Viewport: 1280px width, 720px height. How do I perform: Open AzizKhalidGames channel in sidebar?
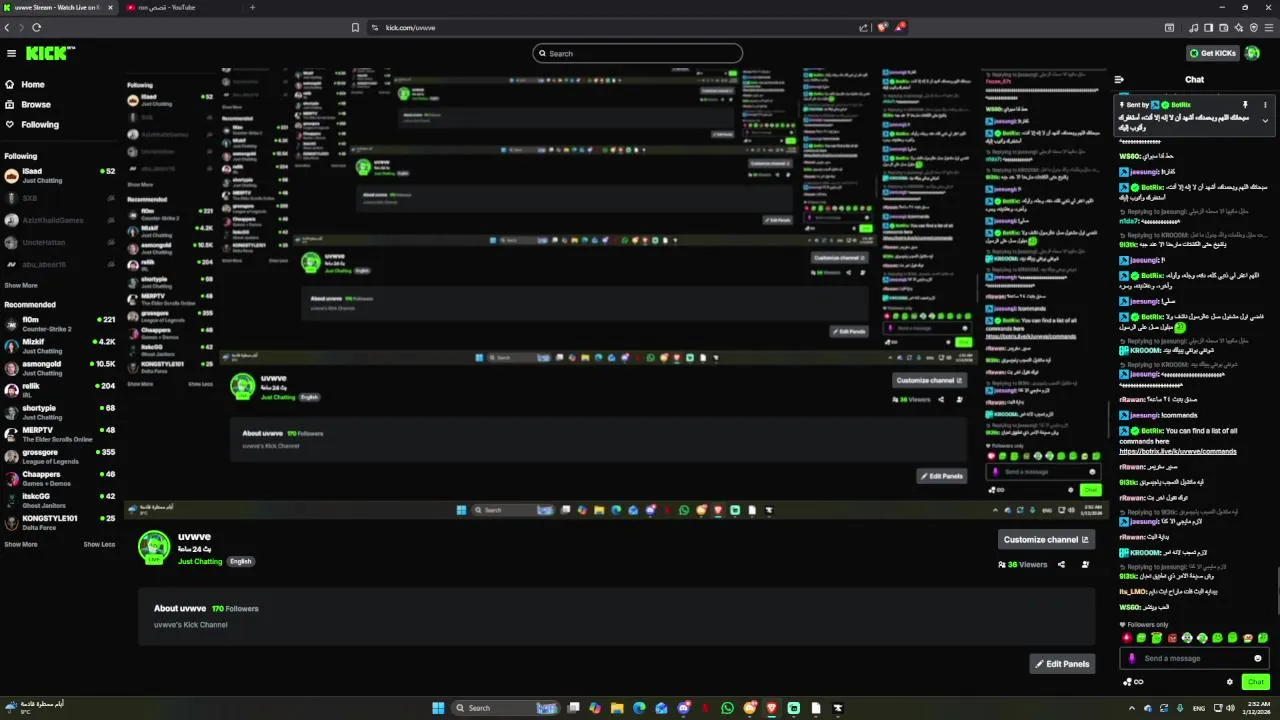point(60,220)
